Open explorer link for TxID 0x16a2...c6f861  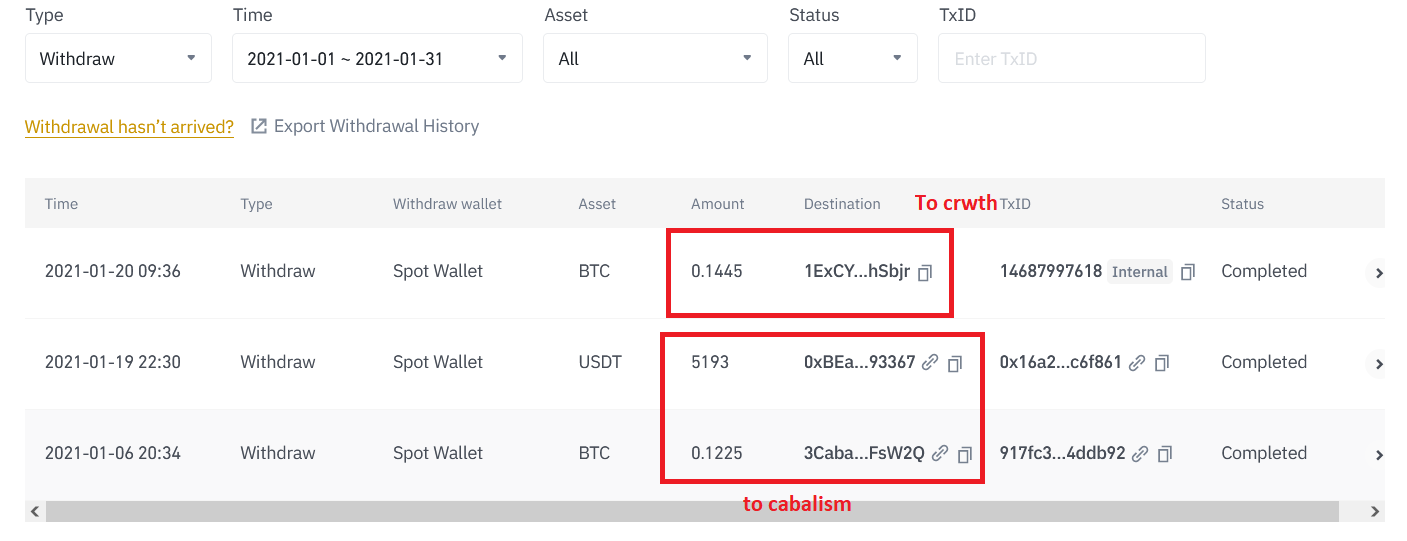click(1137, 363)
